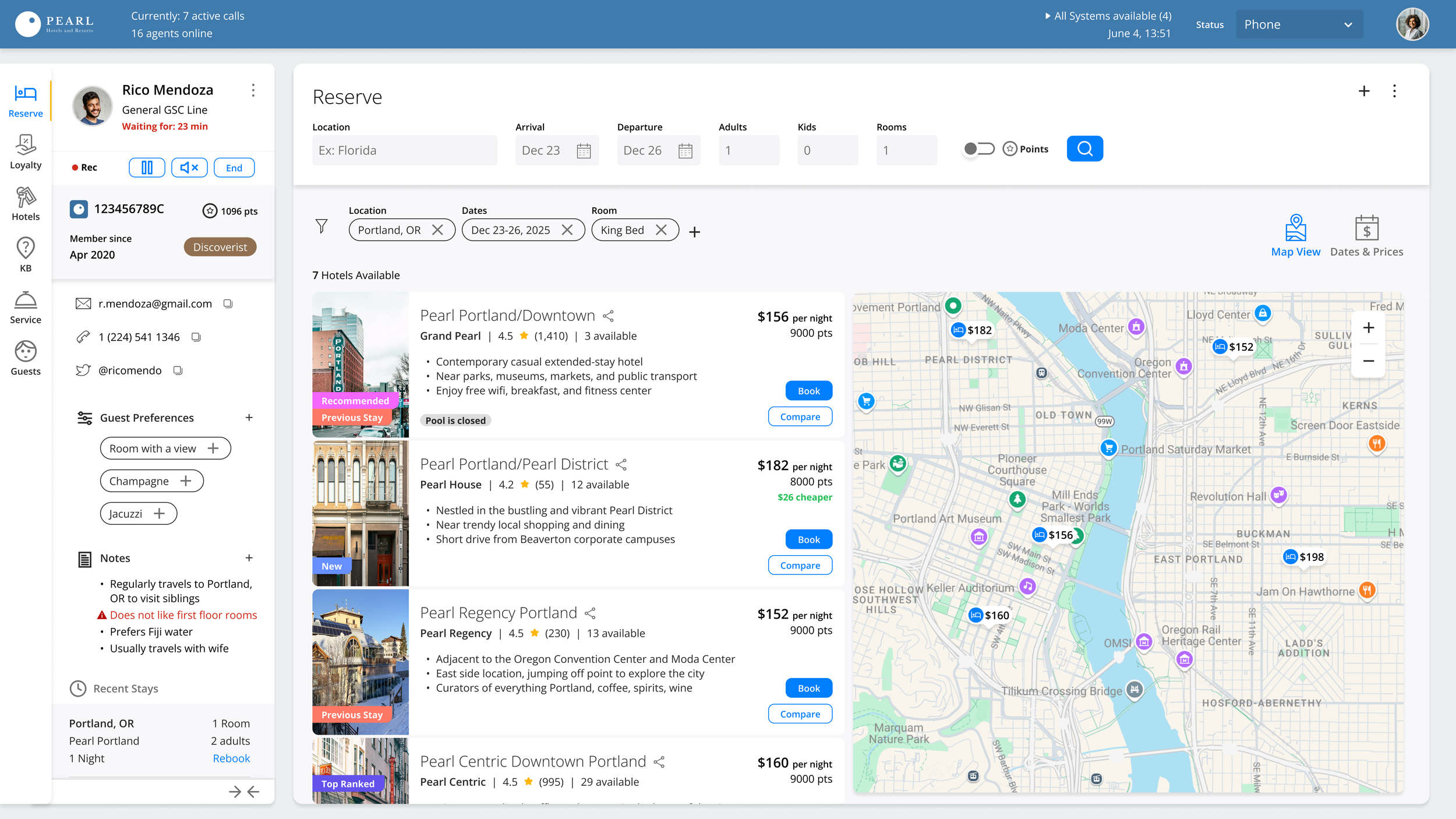Screen dimensions: 1456x819
Task: Remove the Portland, OR location filter
Action: coord(437,230)
